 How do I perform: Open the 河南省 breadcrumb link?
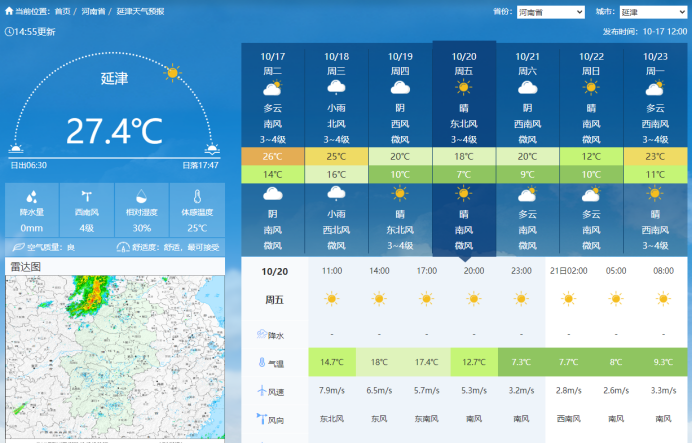pos(94,11)
